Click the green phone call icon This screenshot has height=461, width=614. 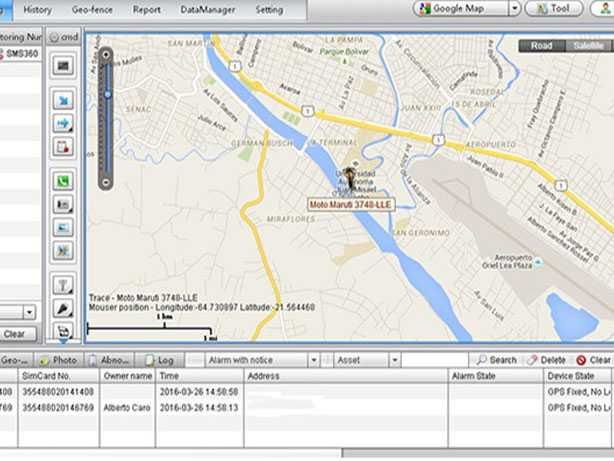[63, 181]
